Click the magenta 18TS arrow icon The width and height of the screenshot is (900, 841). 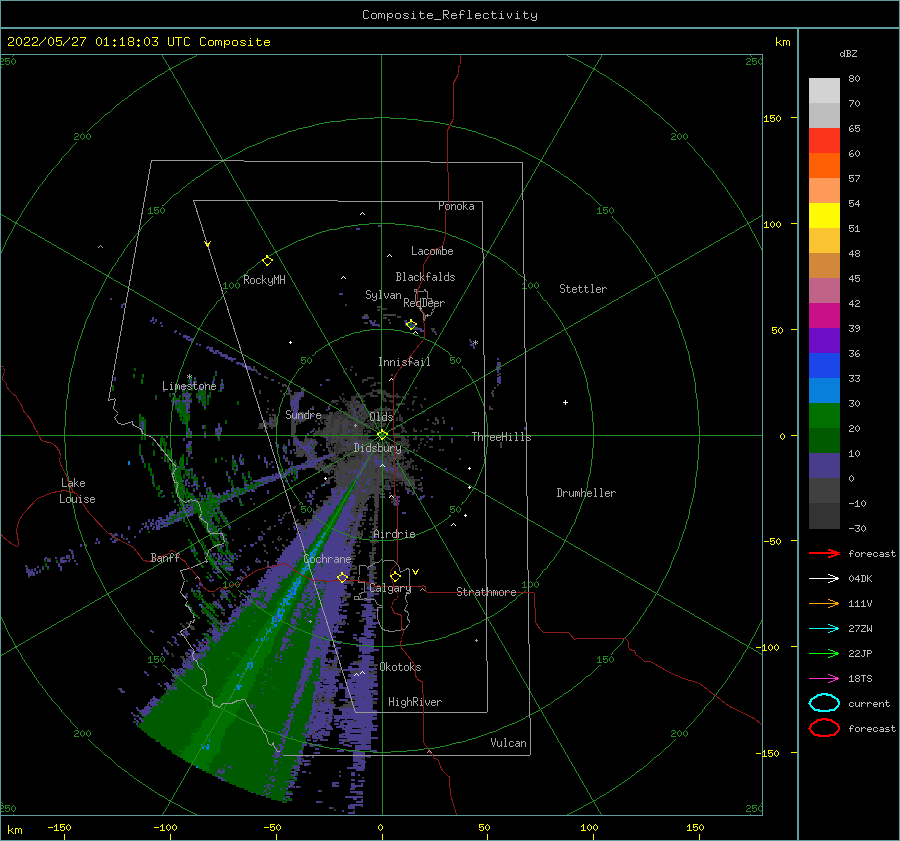click(824, 679)
